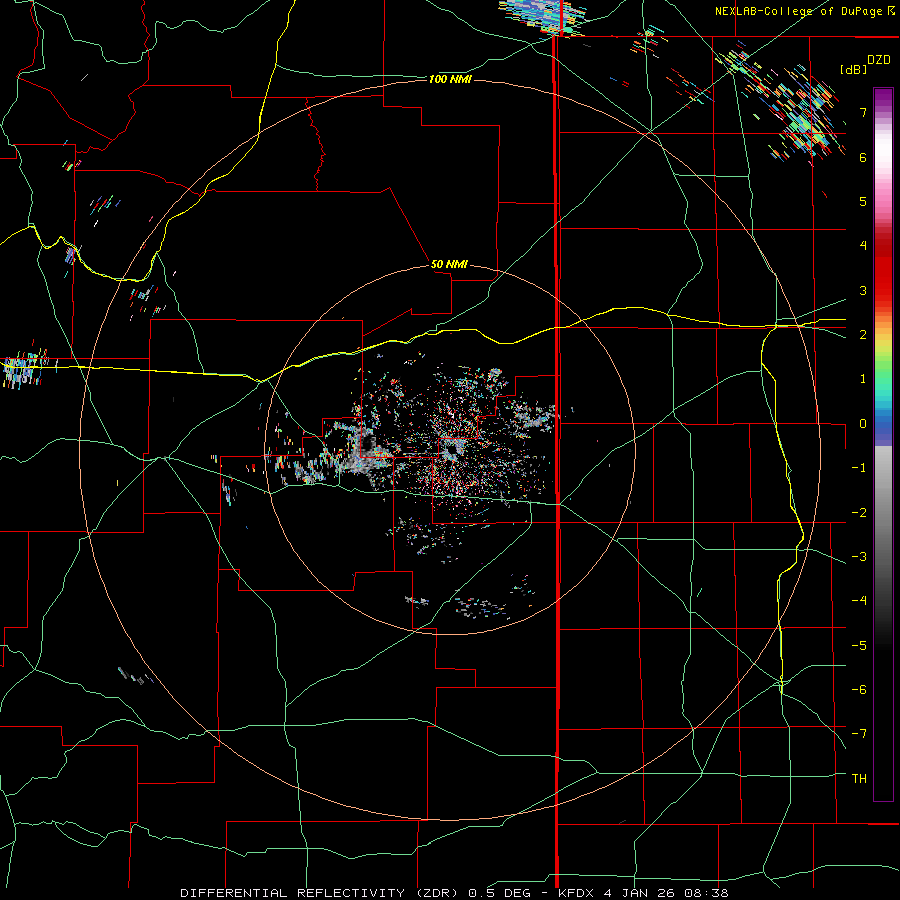Click the -5 value on color scale
This screenshot has height=900, width=900.
pyautogui.click(x=859, y=646)
